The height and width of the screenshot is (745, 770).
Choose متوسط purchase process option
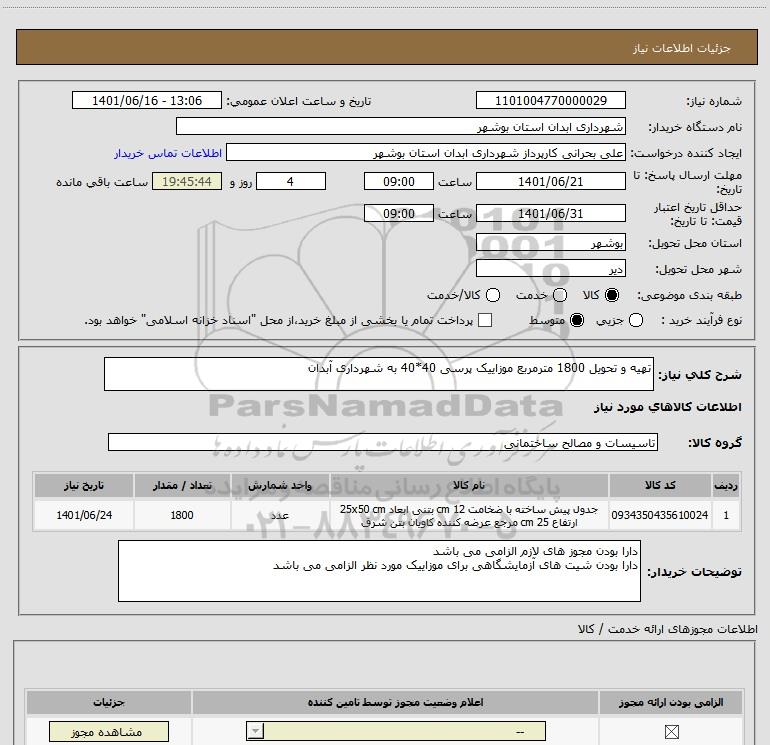(x=577, y=320)
